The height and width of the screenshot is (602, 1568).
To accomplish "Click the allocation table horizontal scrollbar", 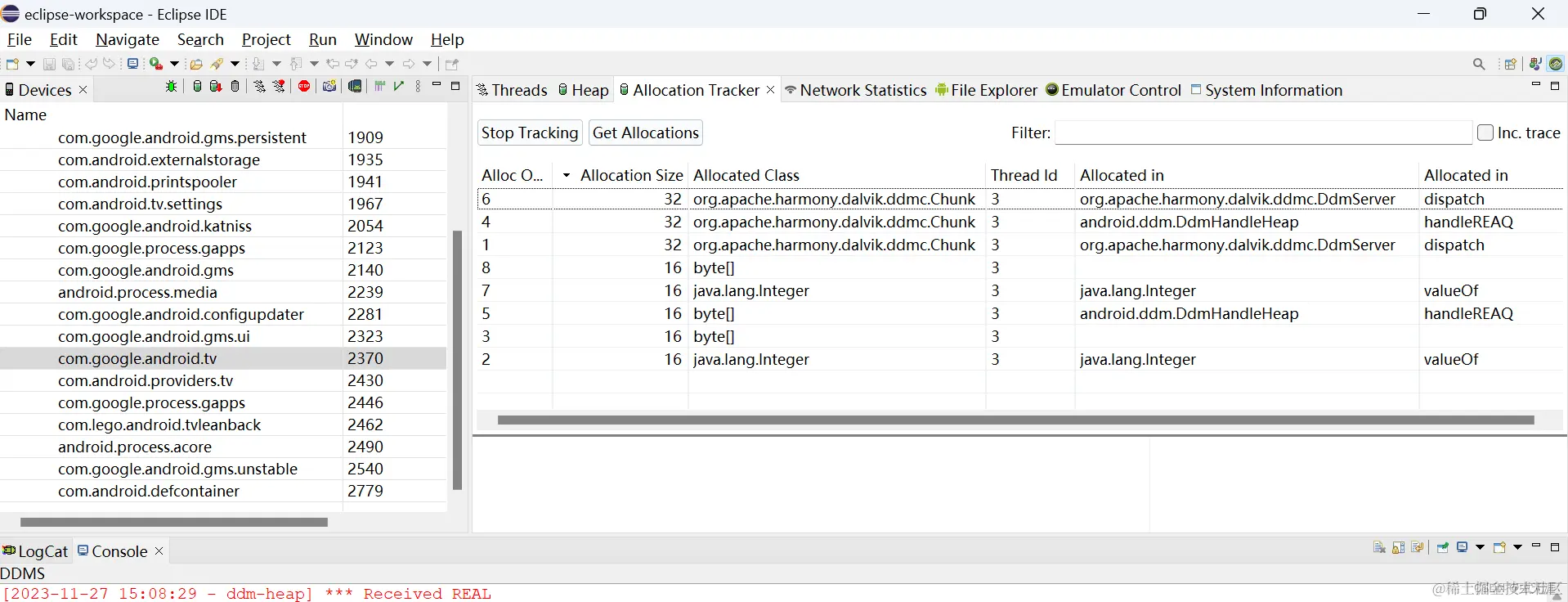I will coord(1015,420).
